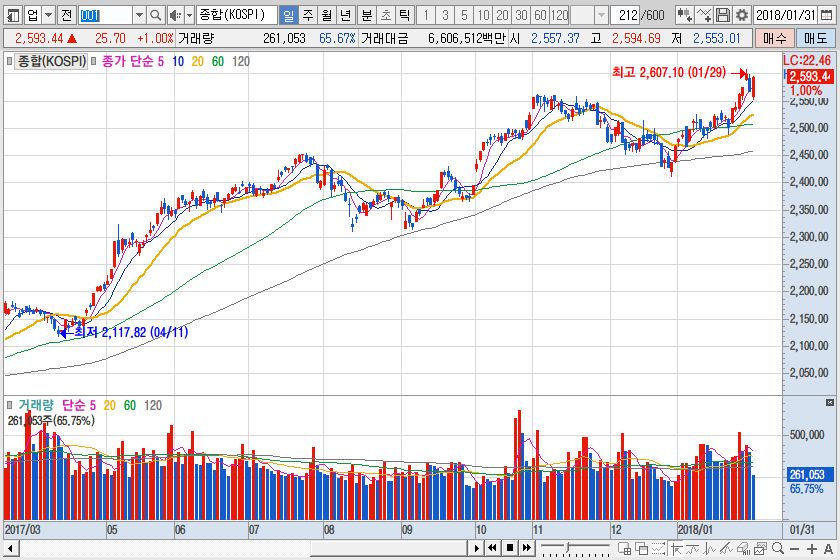This screenshot has width=840, height=560.
Task: Click the 매수 buy button
Action: [774, 37]
